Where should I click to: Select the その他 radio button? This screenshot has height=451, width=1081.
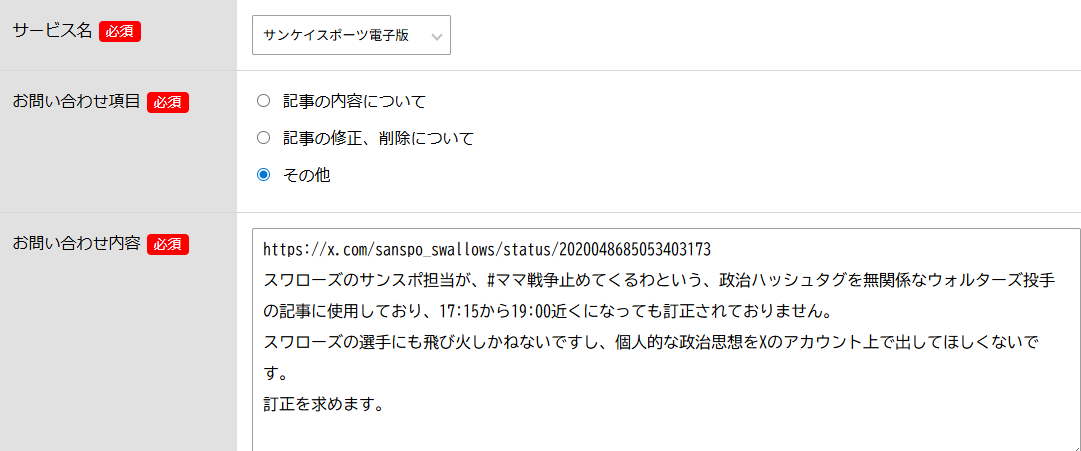(264, 175)
